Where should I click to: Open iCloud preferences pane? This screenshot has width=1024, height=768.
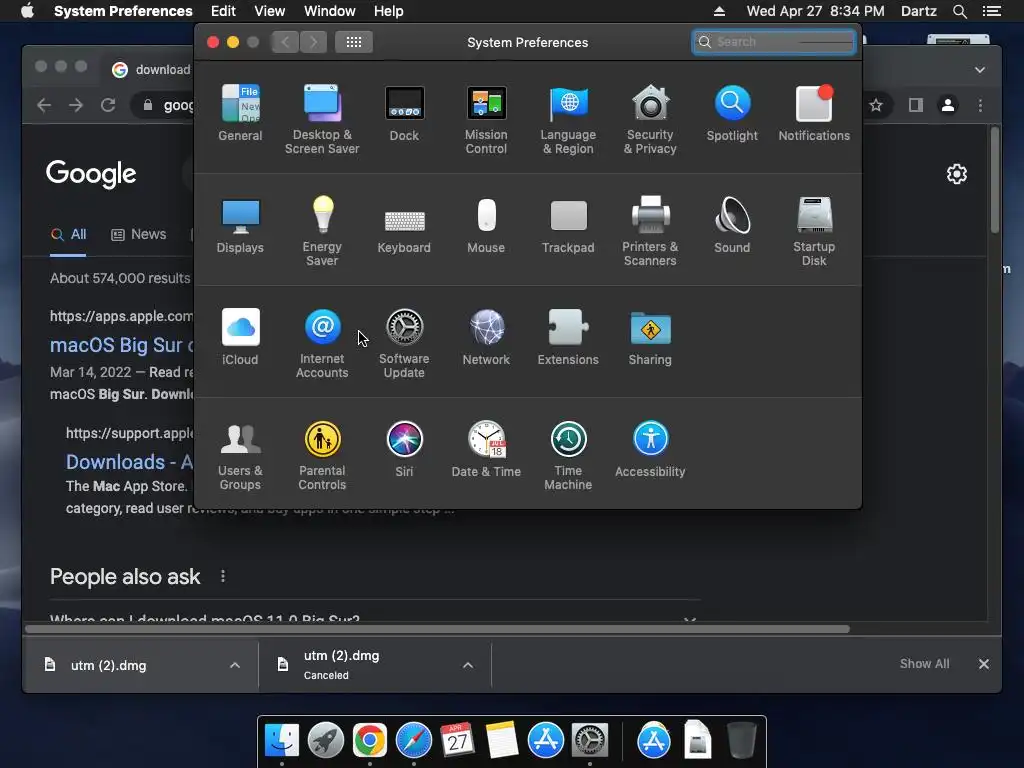[x=240, y=337]
